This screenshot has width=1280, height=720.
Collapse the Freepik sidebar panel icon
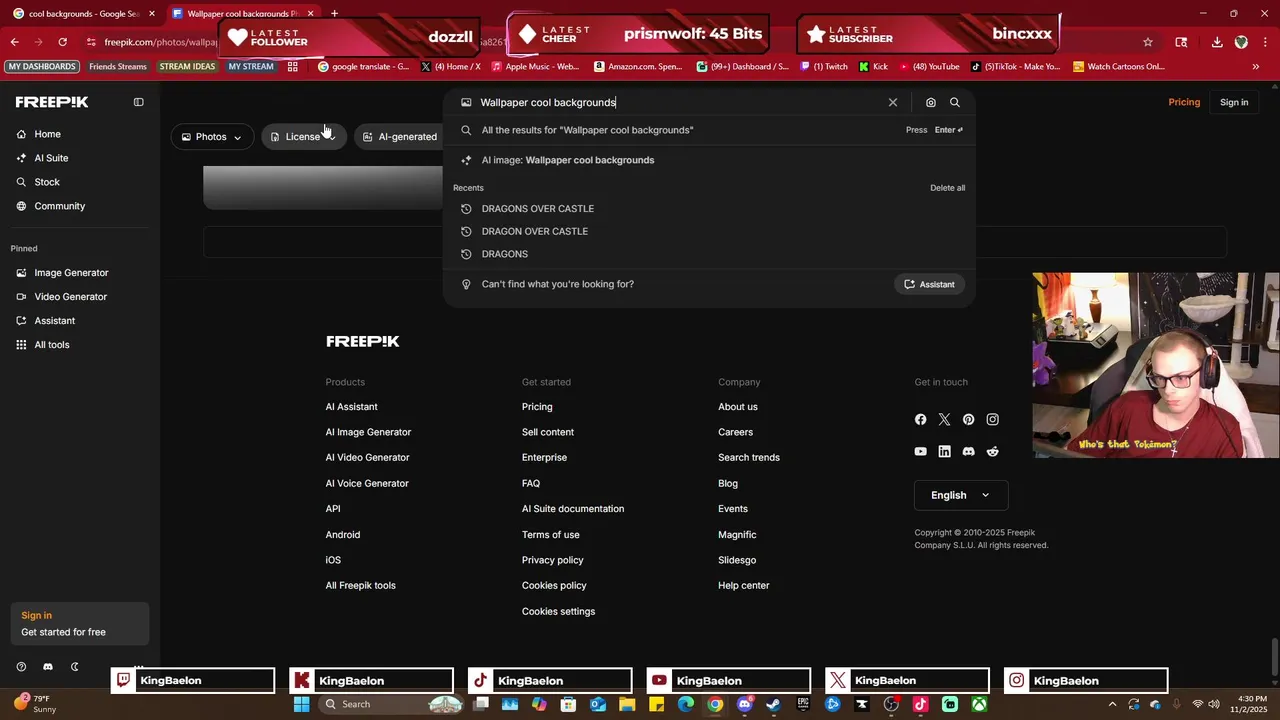coord(139,102)
